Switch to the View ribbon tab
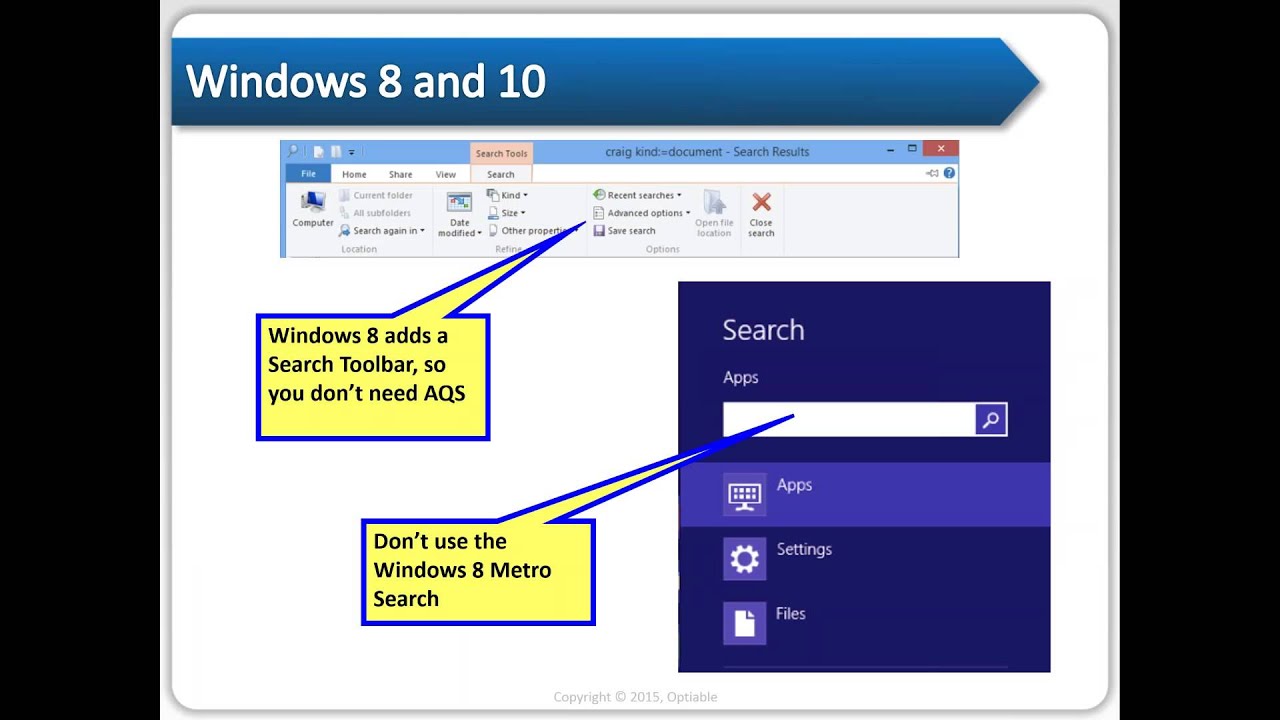1280x720 pixels. coord(446,174)
